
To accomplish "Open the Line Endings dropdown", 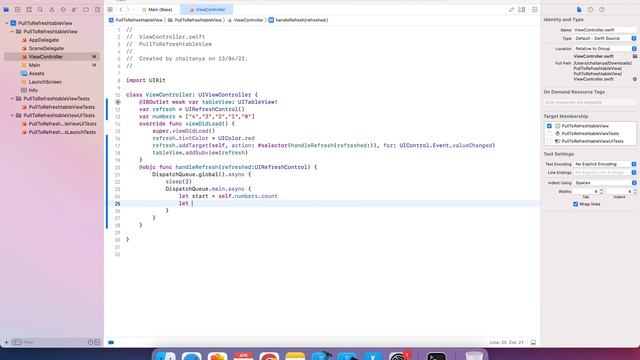I will [605, 173].
